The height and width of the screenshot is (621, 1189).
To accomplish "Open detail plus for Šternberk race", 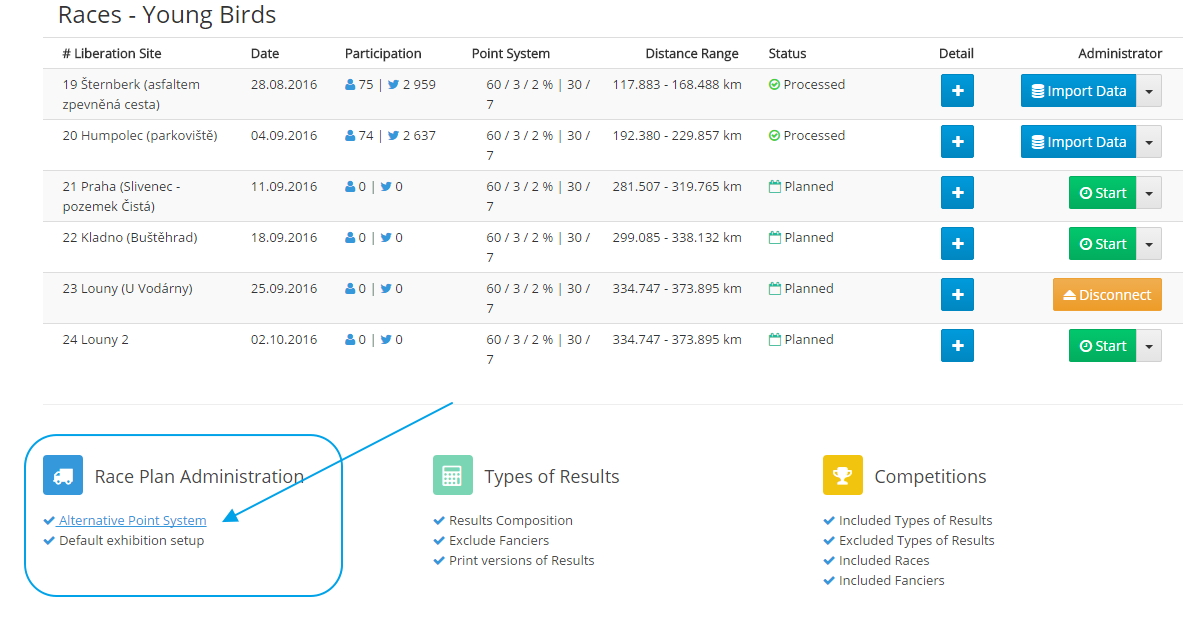I will [x=957, y=91].
